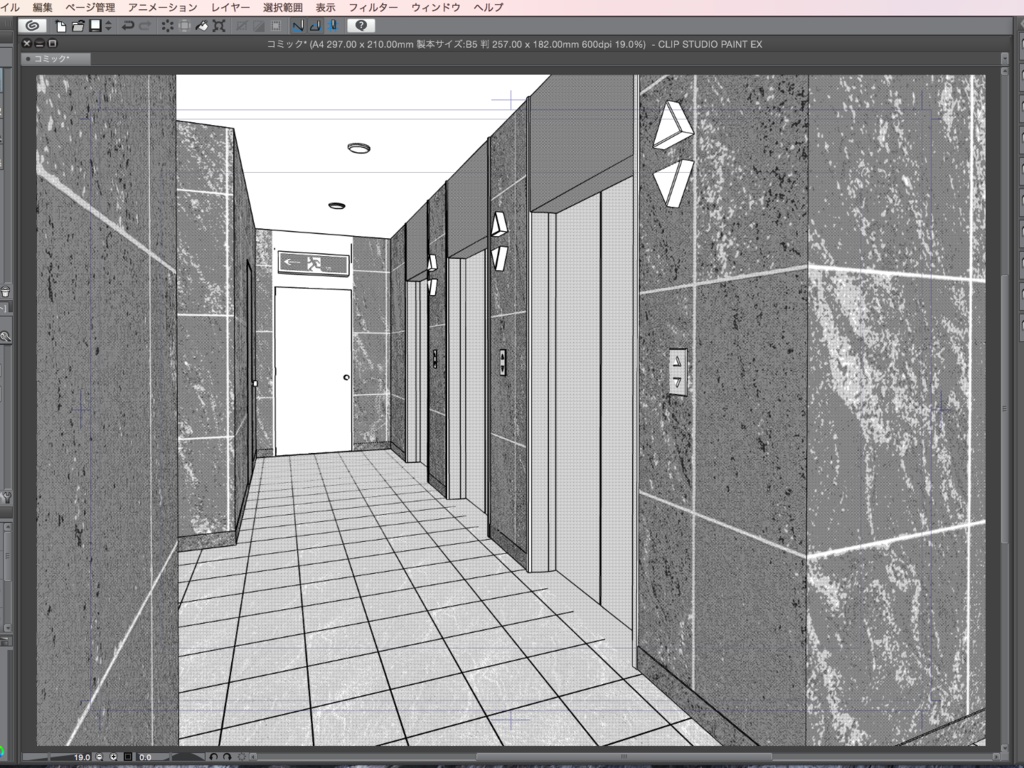
Task: Open the レイヤー menu
Action: [x=230, y=7]
